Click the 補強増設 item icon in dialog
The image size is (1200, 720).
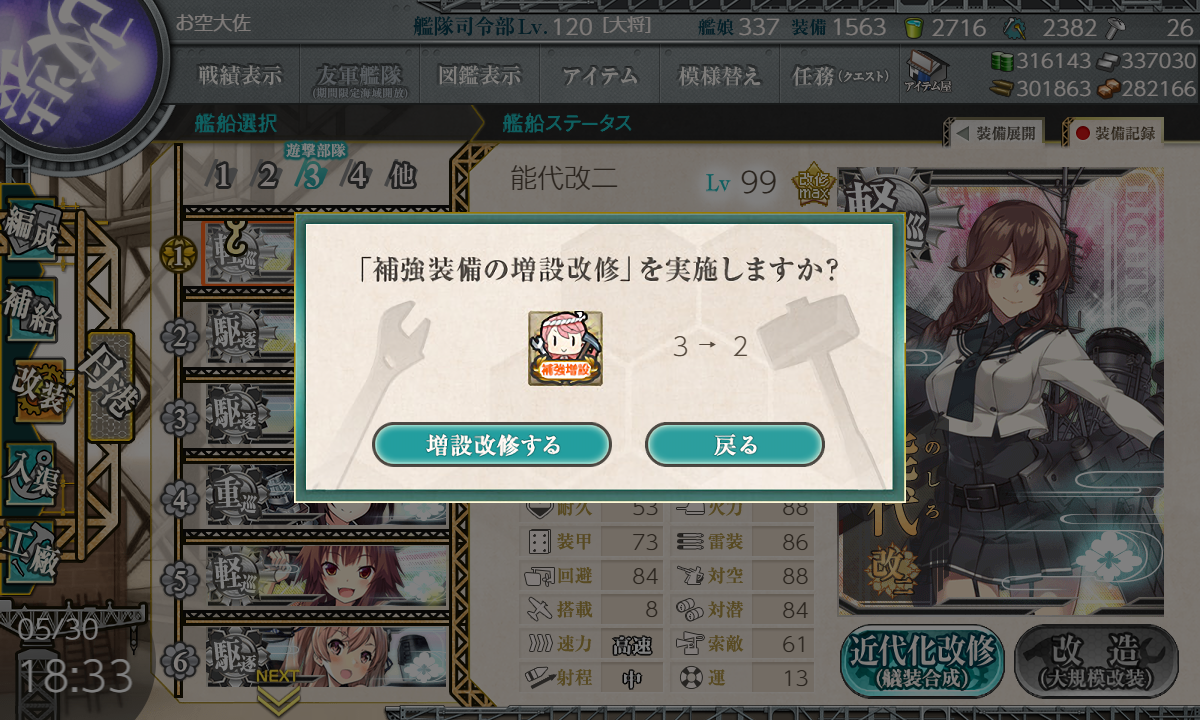point(565,348)
